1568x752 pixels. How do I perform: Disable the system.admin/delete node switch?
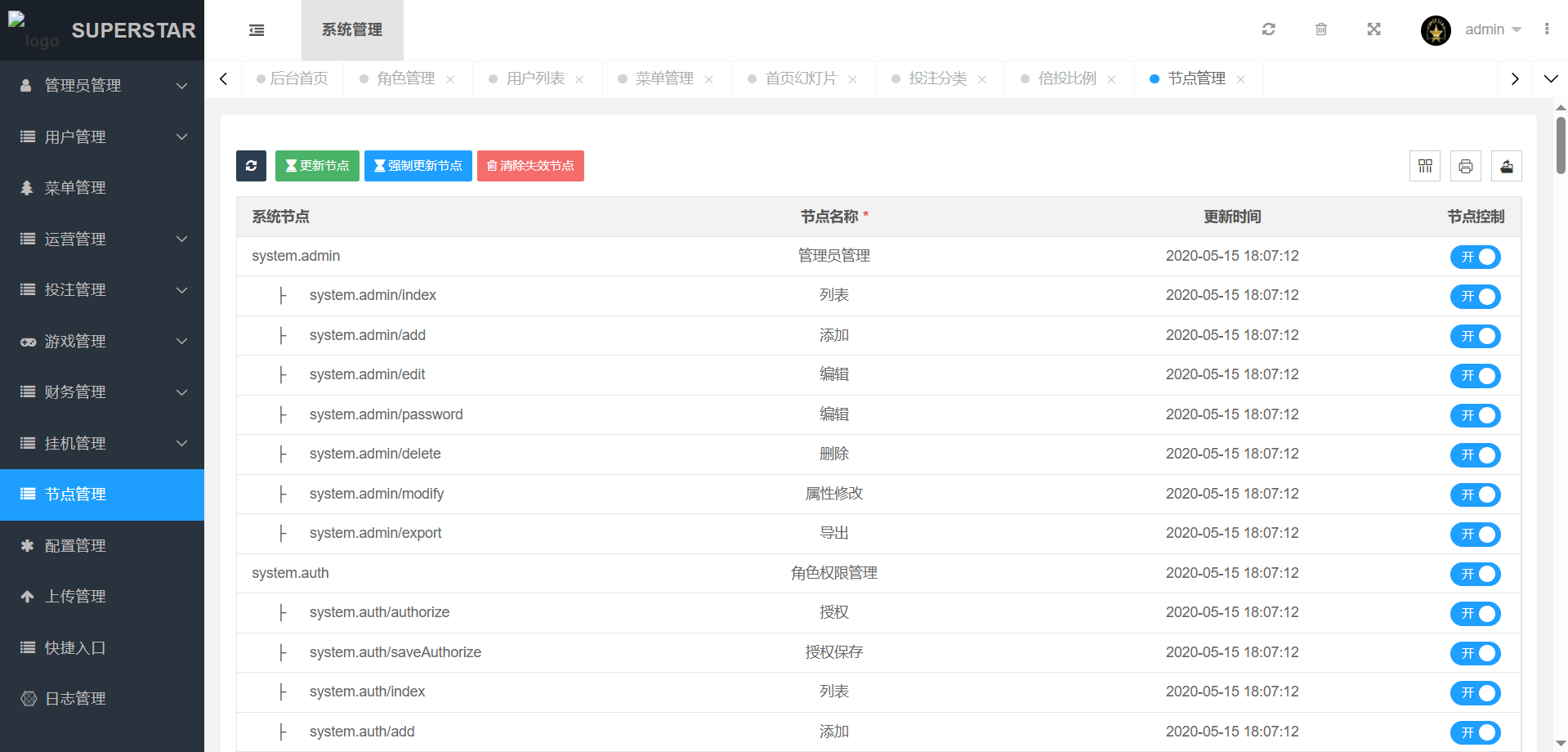(x=1475, y=454)
